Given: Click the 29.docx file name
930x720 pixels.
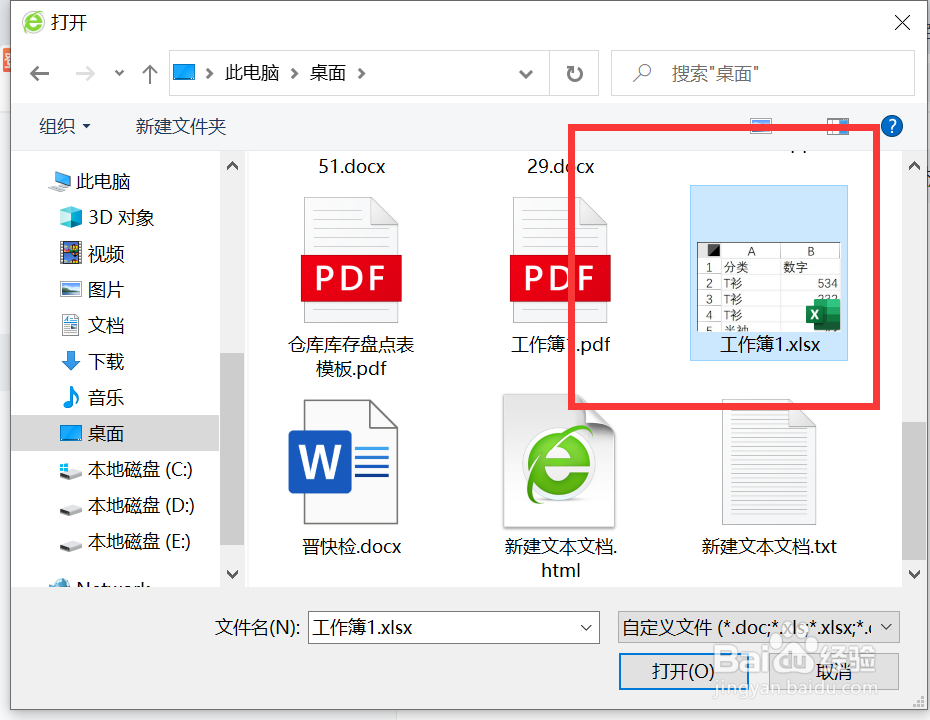Looking at the screenshot, I should click(560, 167).
